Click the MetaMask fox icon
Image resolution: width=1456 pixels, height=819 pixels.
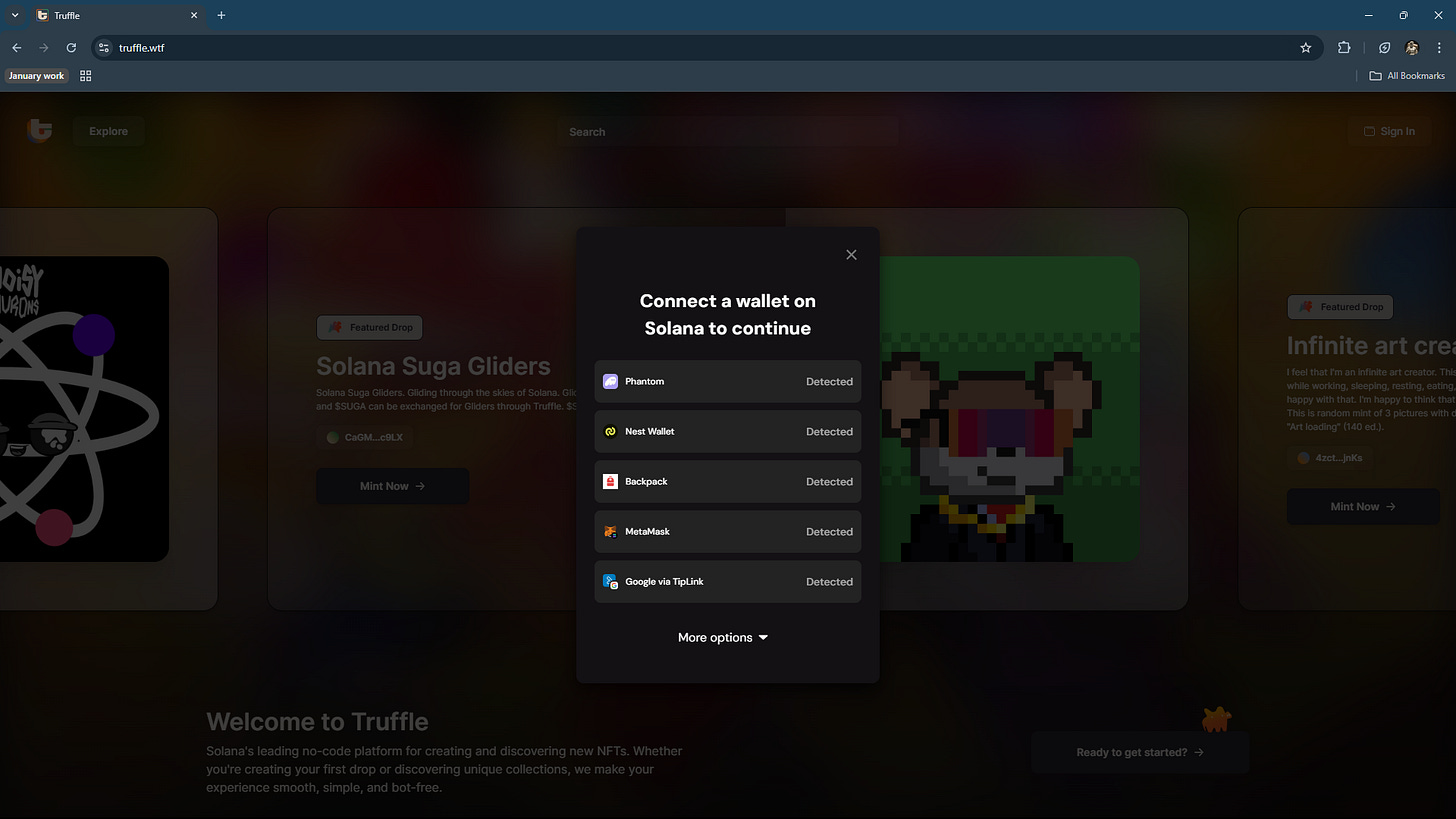[610, 531]
